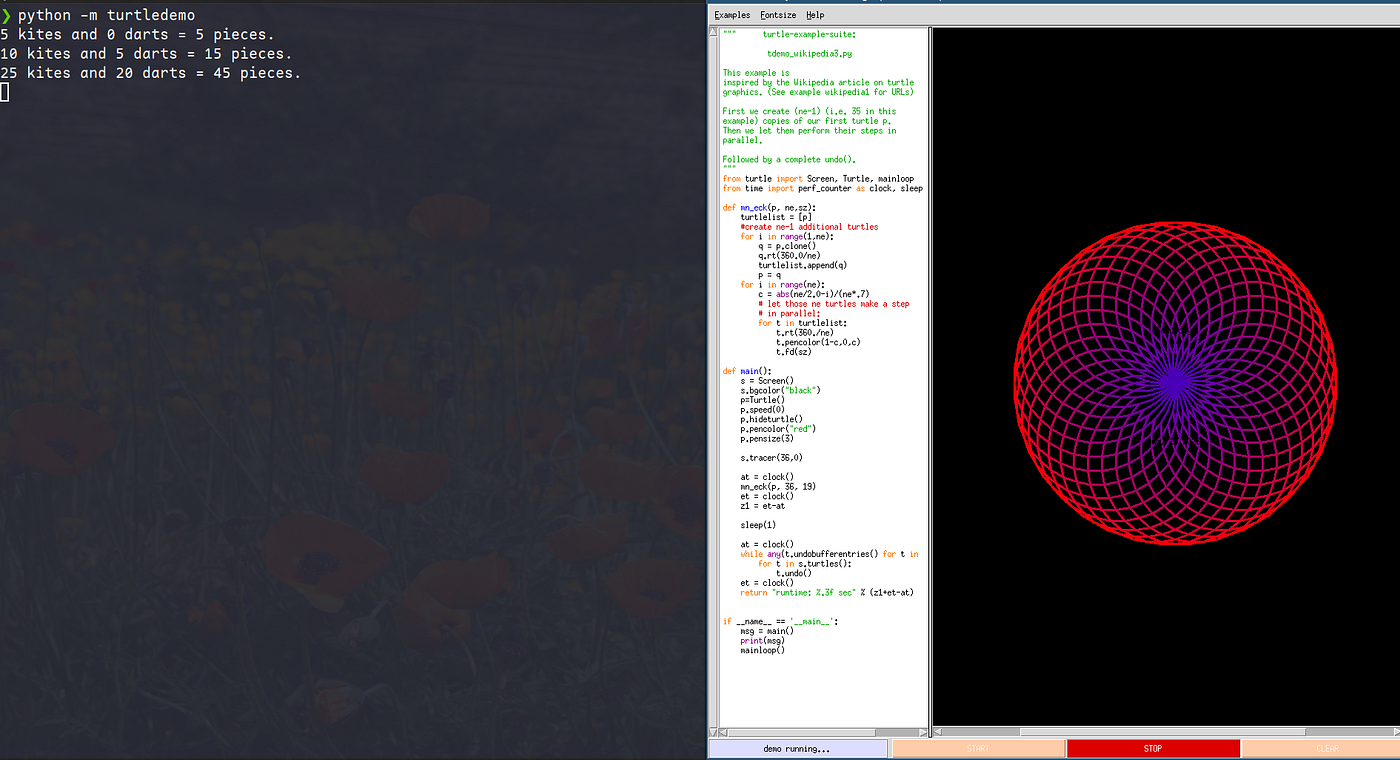Click the center of the red spiral drawing
The image size is (1400, 760).
(1176, 381)
